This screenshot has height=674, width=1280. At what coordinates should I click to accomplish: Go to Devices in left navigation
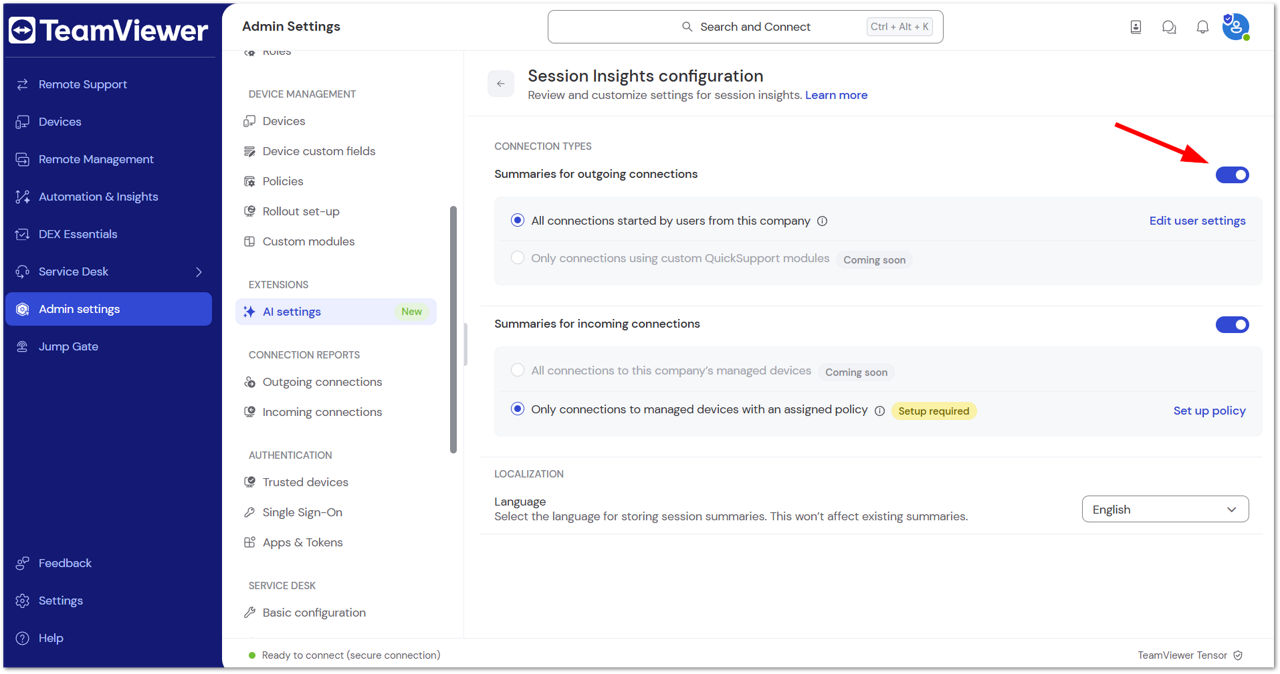click(108, 122)
